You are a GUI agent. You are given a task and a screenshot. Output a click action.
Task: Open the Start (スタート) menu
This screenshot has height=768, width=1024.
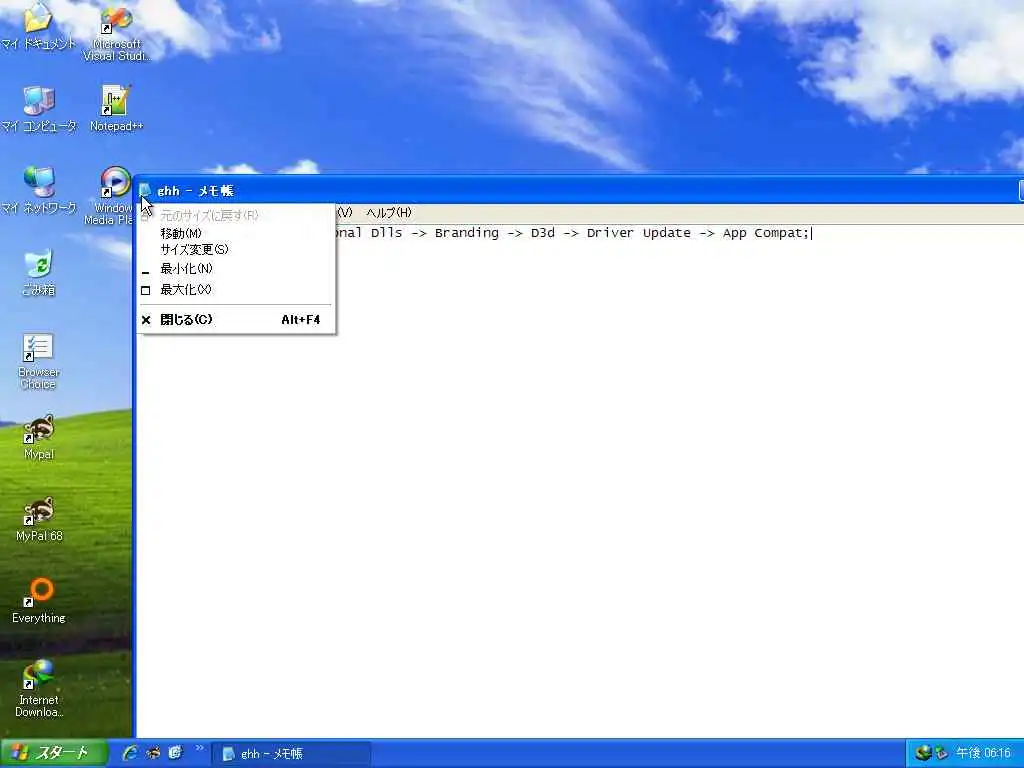click(54, 753)
